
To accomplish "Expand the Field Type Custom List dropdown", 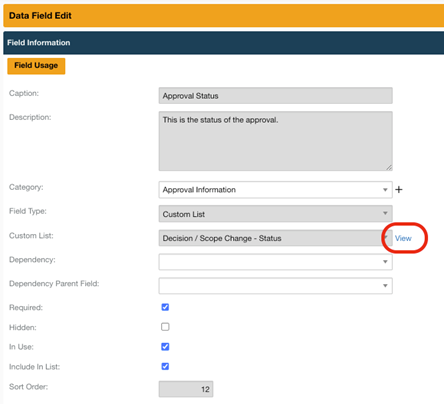I will click(x=275, y=214).
